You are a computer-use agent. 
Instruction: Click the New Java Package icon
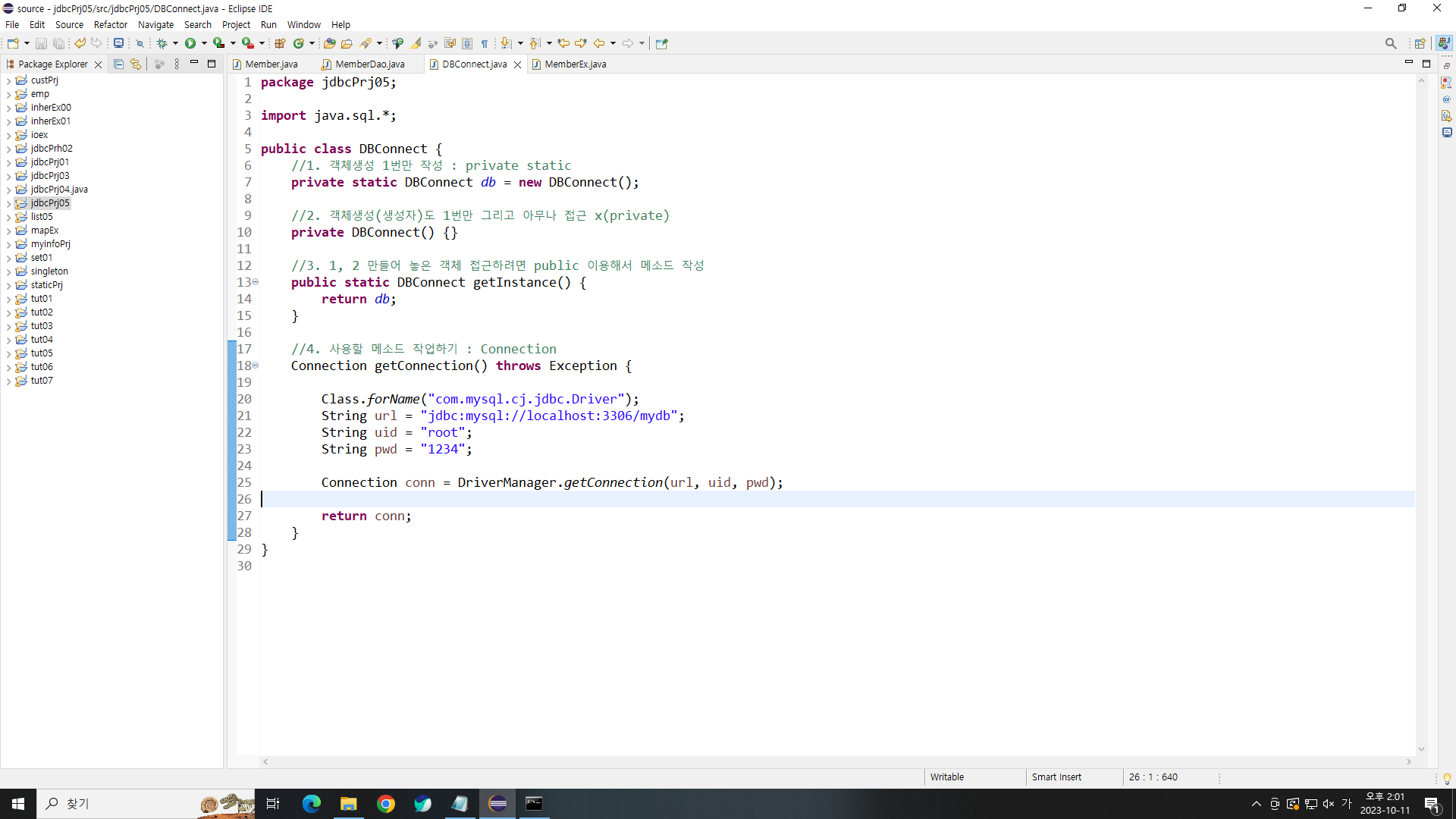[280, 43]
